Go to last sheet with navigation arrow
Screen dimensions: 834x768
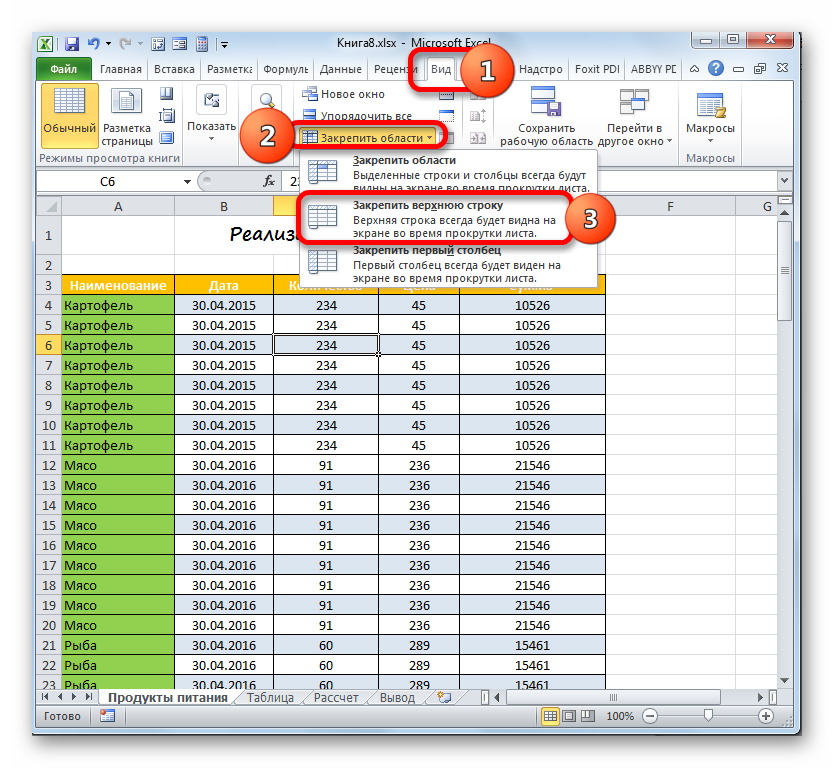tap(89, 697)
